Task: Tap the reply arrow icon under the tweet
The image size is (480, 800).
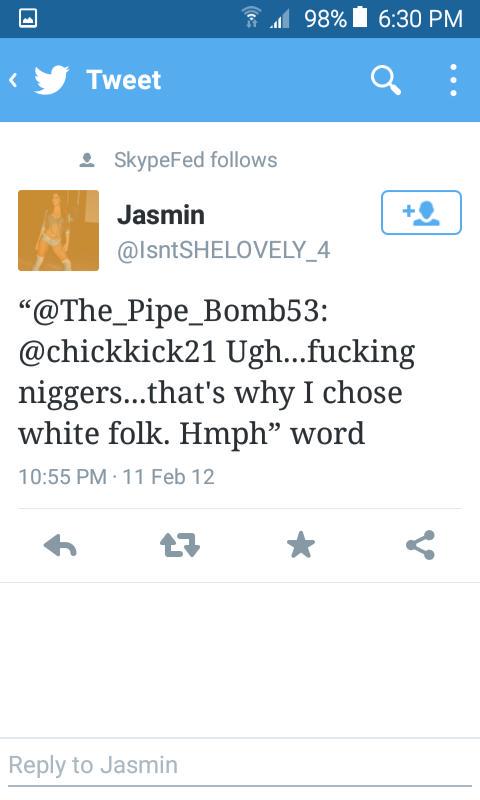Action: [60, 545]
